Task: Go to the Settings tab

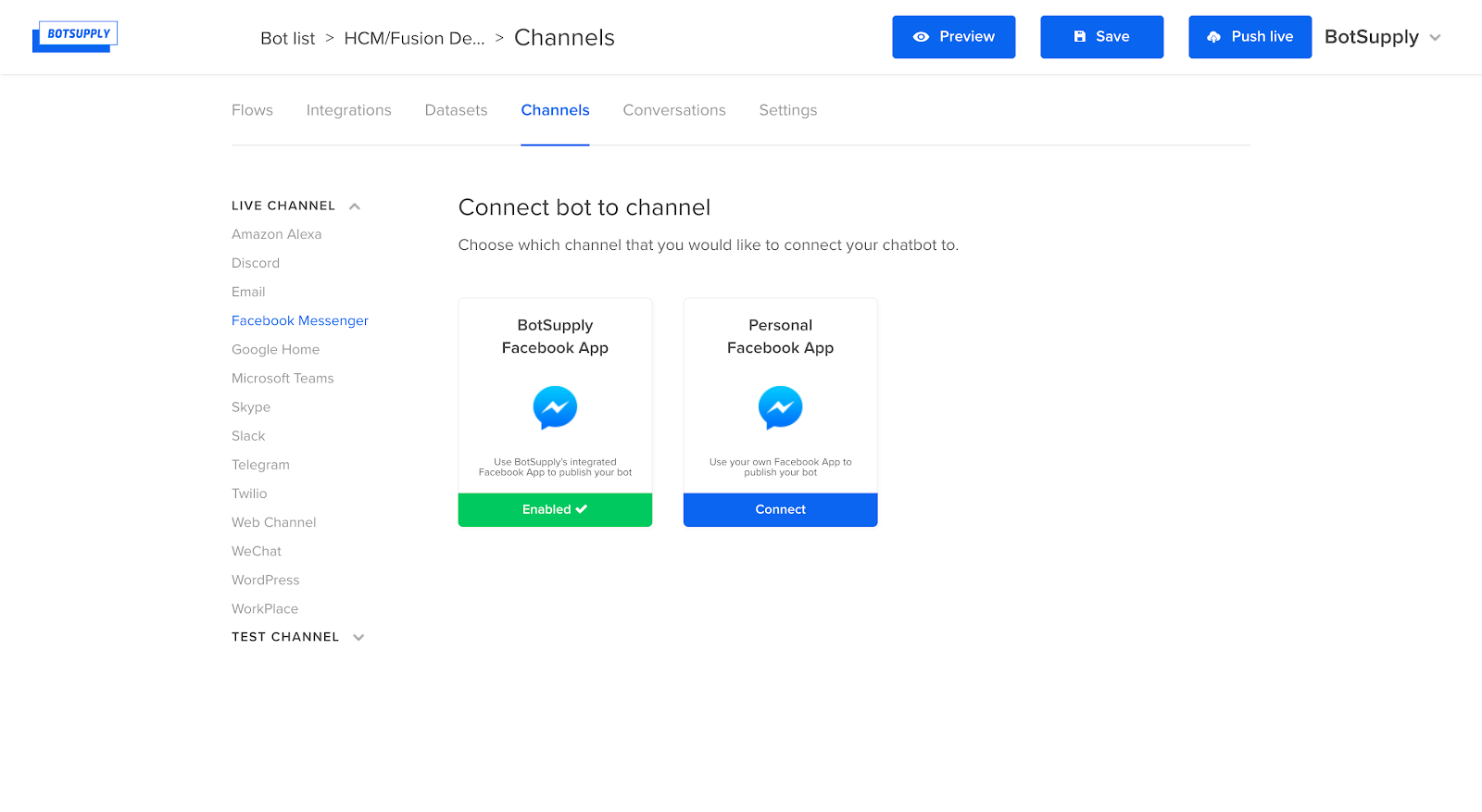Action: point(788,110)
